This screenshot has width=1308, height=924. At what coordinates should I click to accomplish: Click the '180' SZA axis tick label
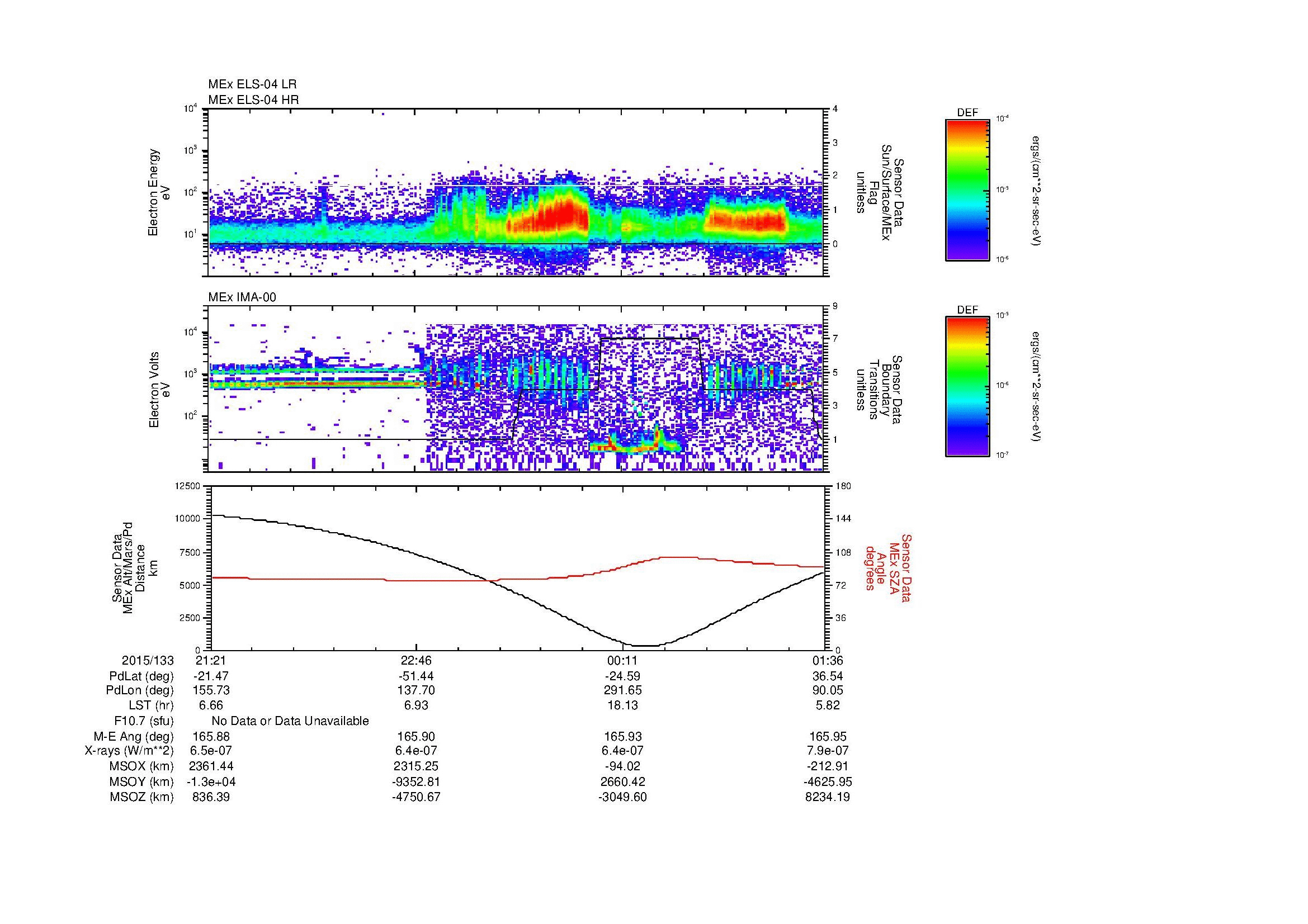pyautogui.click(x=843, y=486)
